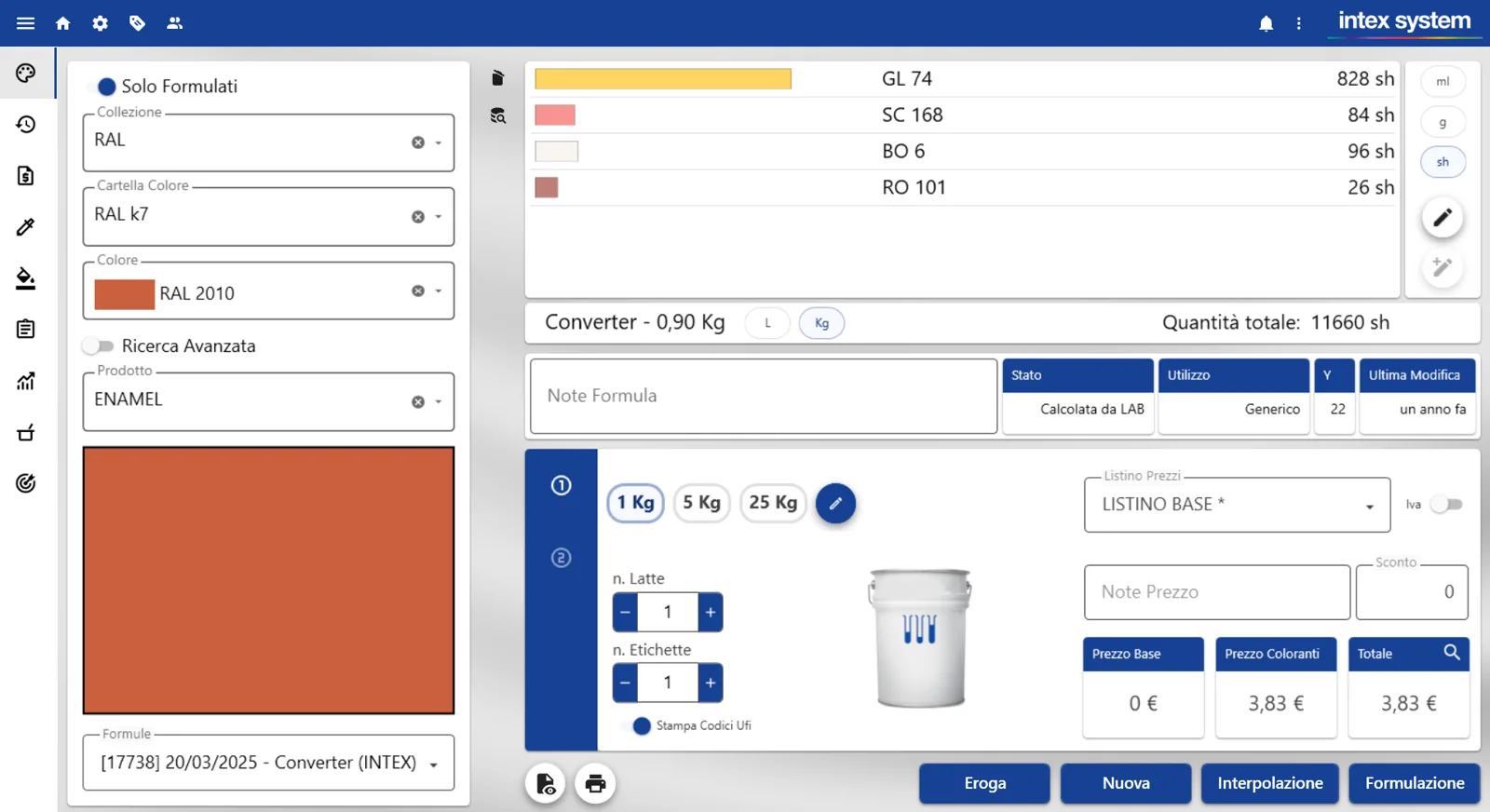
Task: Click the Nuova button
Action: (x=1126, y=783)
